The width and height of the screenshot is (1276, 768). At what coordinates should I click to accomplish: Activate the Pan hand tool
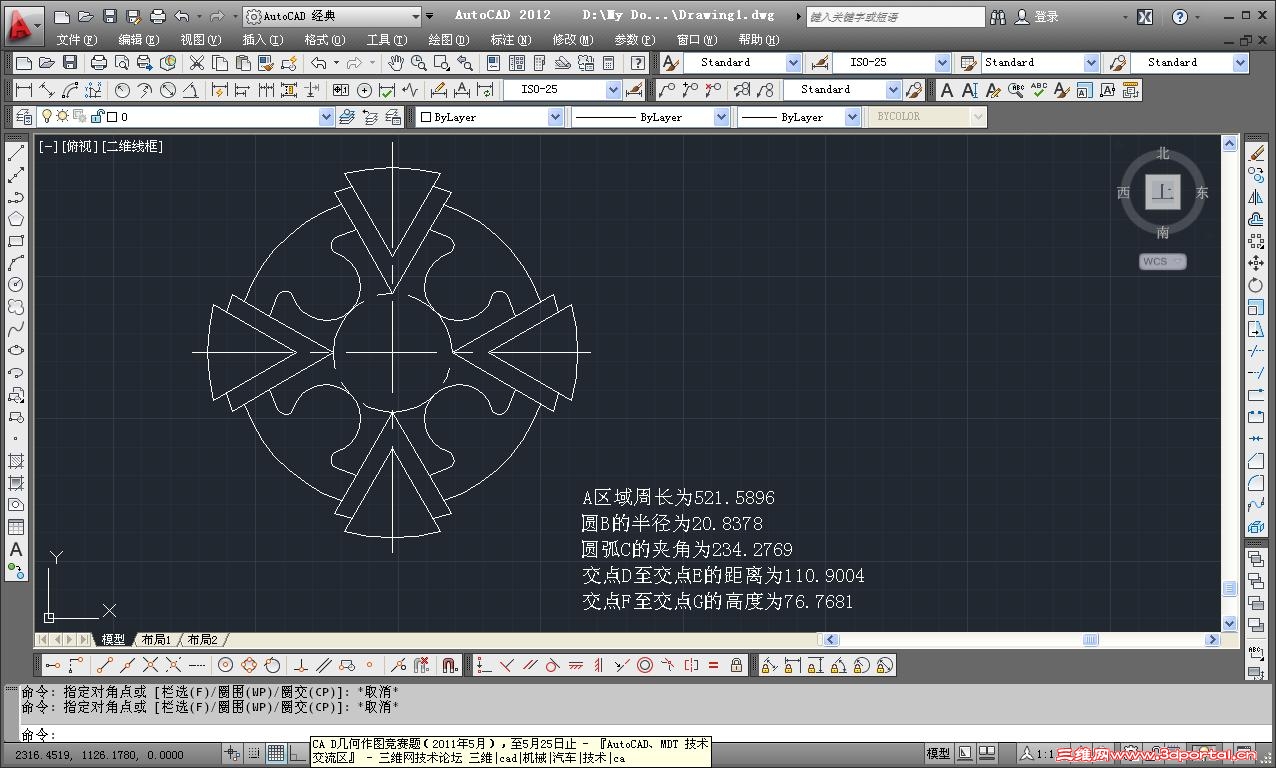396,63
